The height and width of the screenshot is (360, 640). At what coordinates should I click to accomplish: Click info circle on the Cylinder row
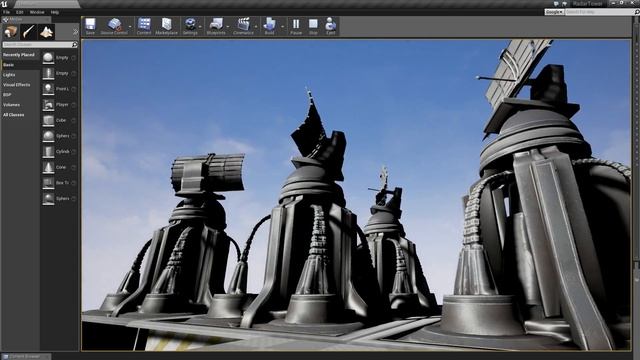click(x=74, y=152)
